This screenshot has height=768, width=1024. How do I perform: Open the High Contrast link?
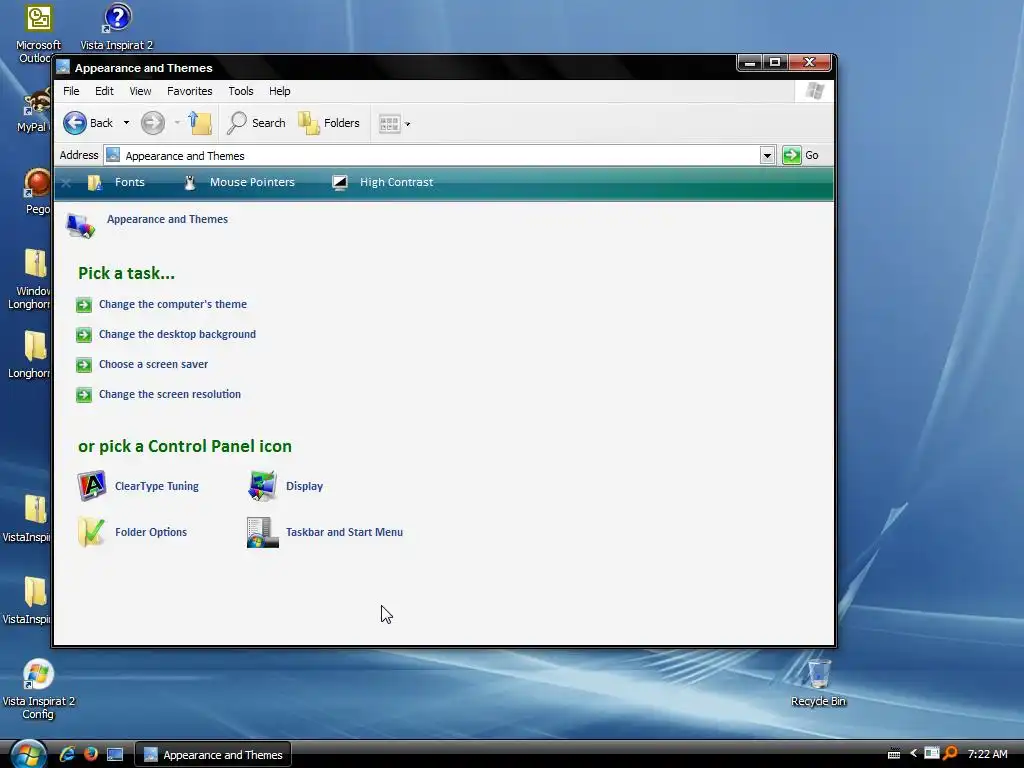click(x=396, y=182)
